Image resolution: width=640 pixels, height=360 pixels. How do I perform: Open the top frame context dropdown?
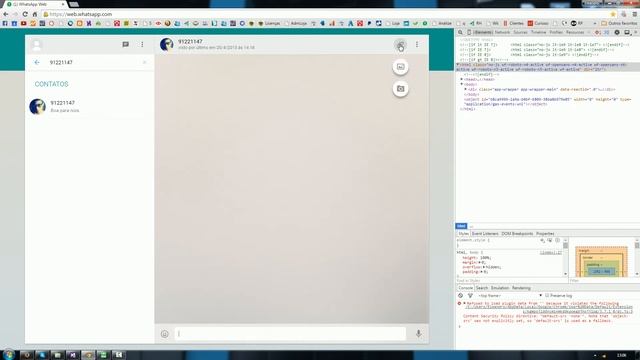tap(510, 296)
